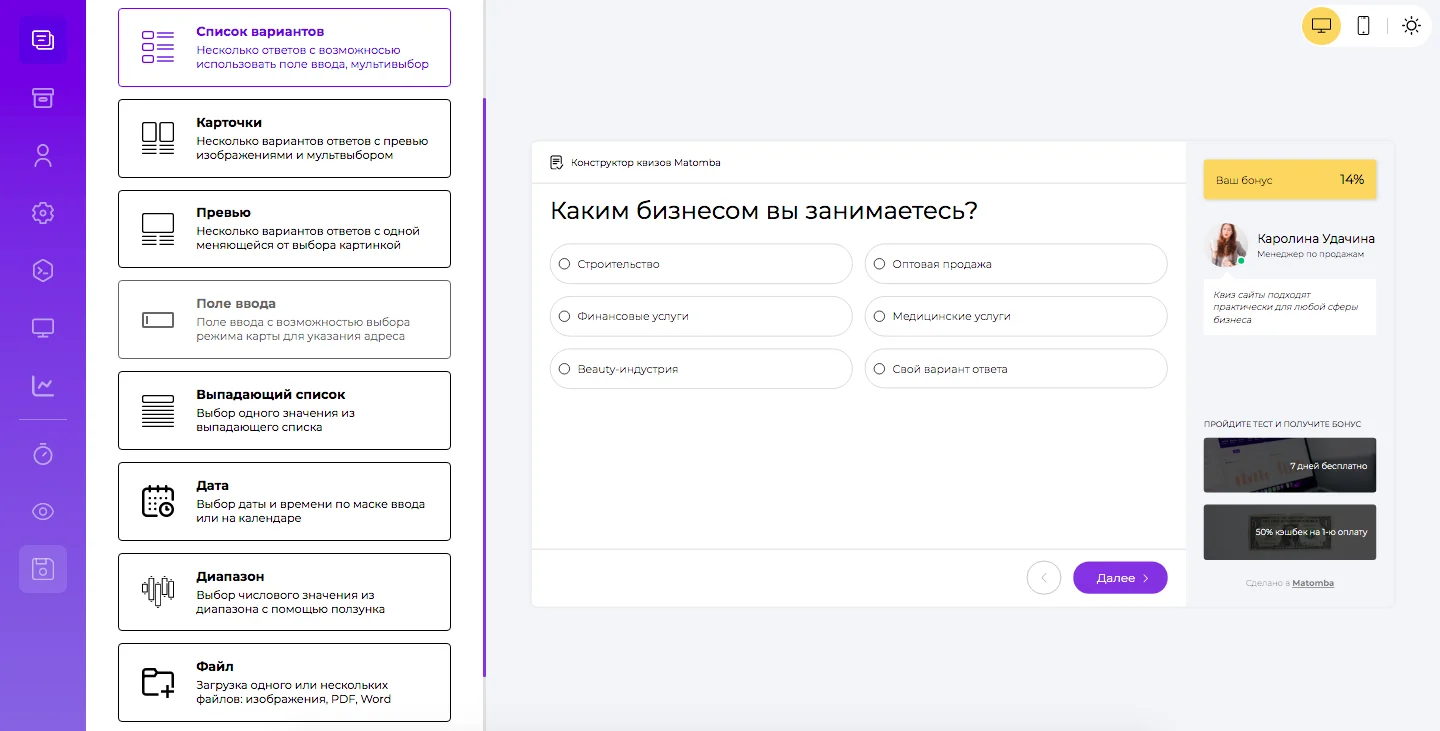Open the Matomba link in footer
The image size is (1440, 731).
point(1313,583)
